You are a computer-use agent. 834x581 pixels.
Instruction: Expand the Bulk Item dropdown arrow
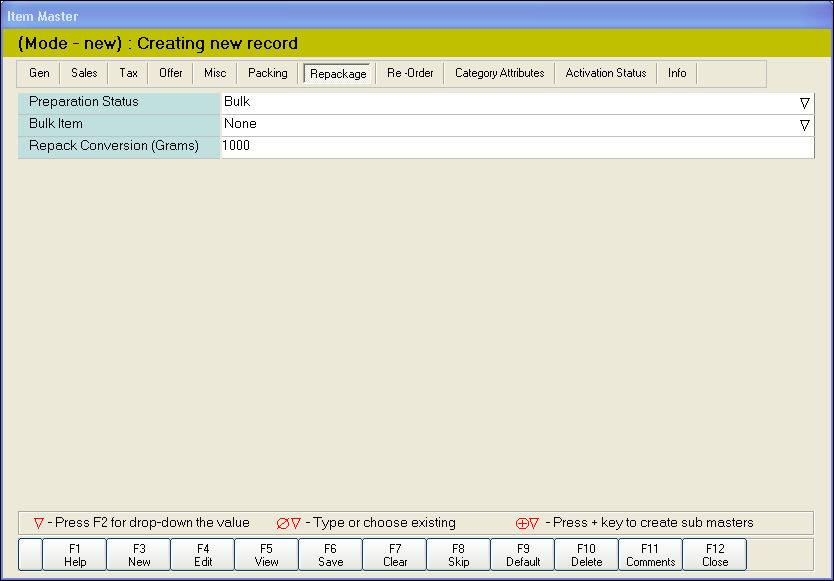click(804, 125)
